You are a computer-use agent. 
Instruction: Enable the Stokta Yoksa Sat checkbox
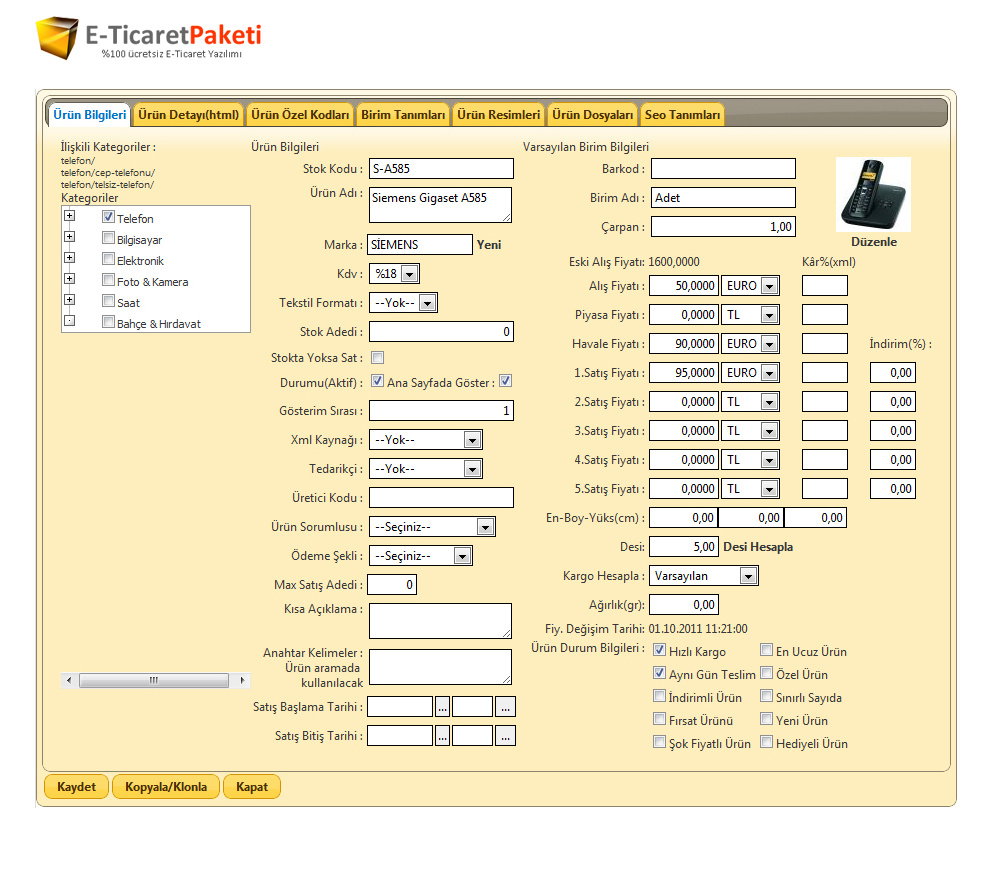[x=377, y=357]
